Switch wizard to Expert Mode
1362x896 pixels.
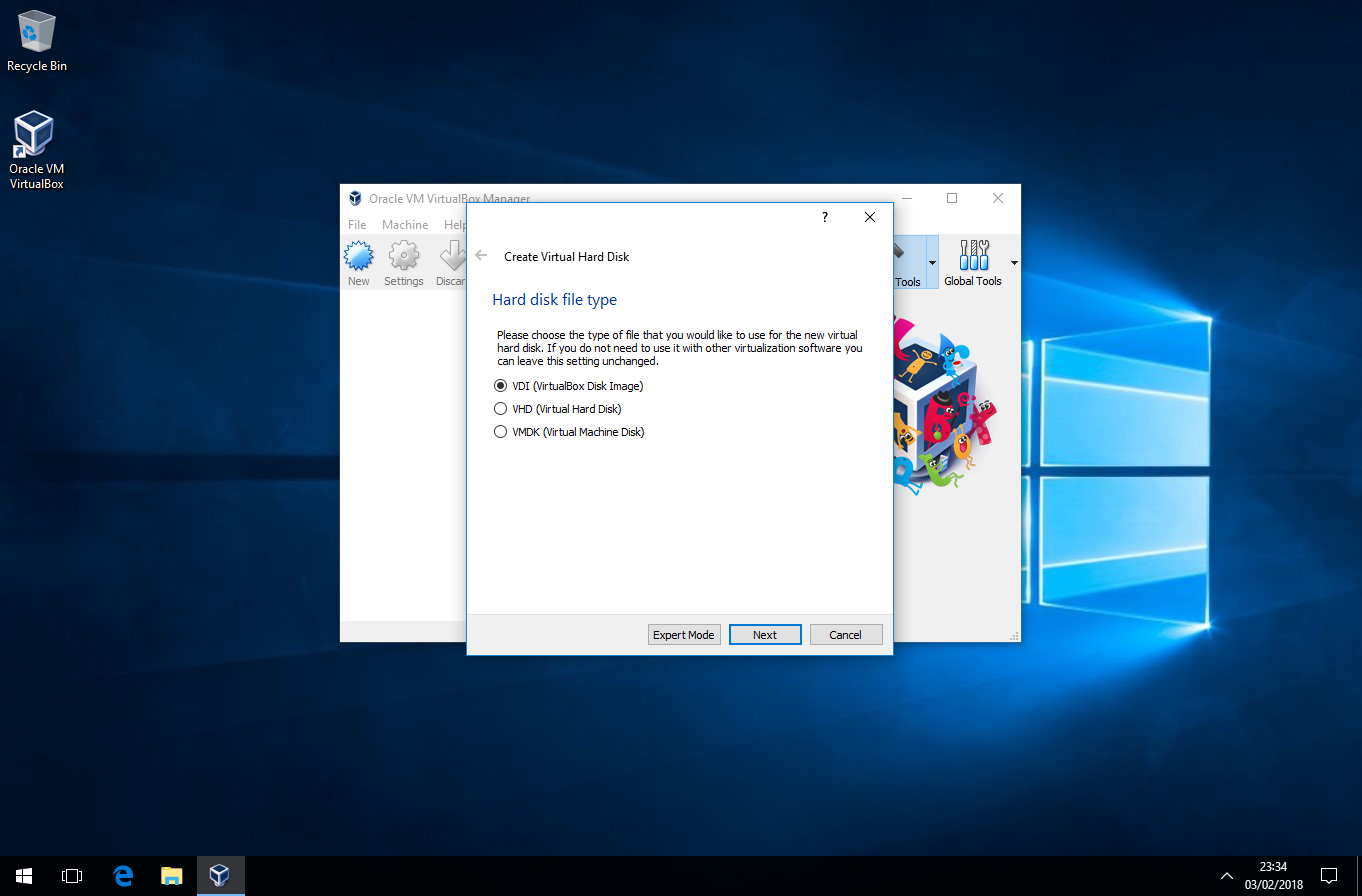tap(684, 635)
